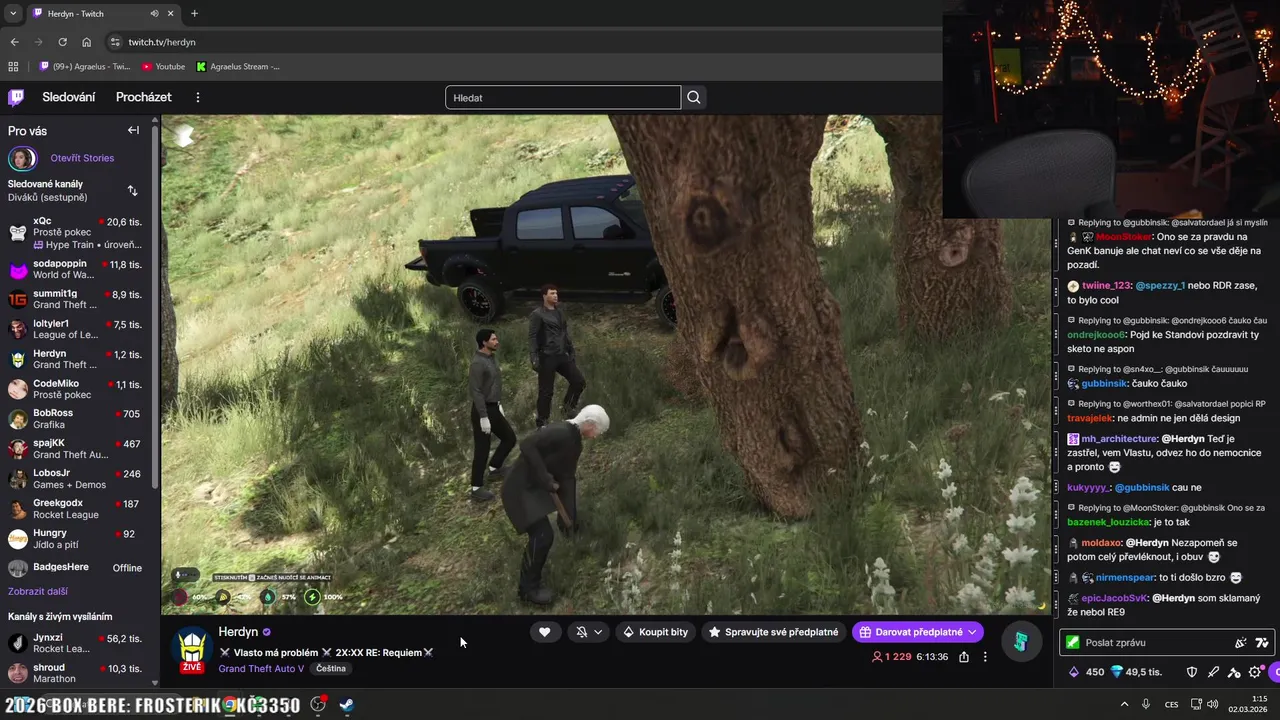Click the Čeština language tag
The height and width of the screenshot is (720, 1280).
[x=331, y=669]
